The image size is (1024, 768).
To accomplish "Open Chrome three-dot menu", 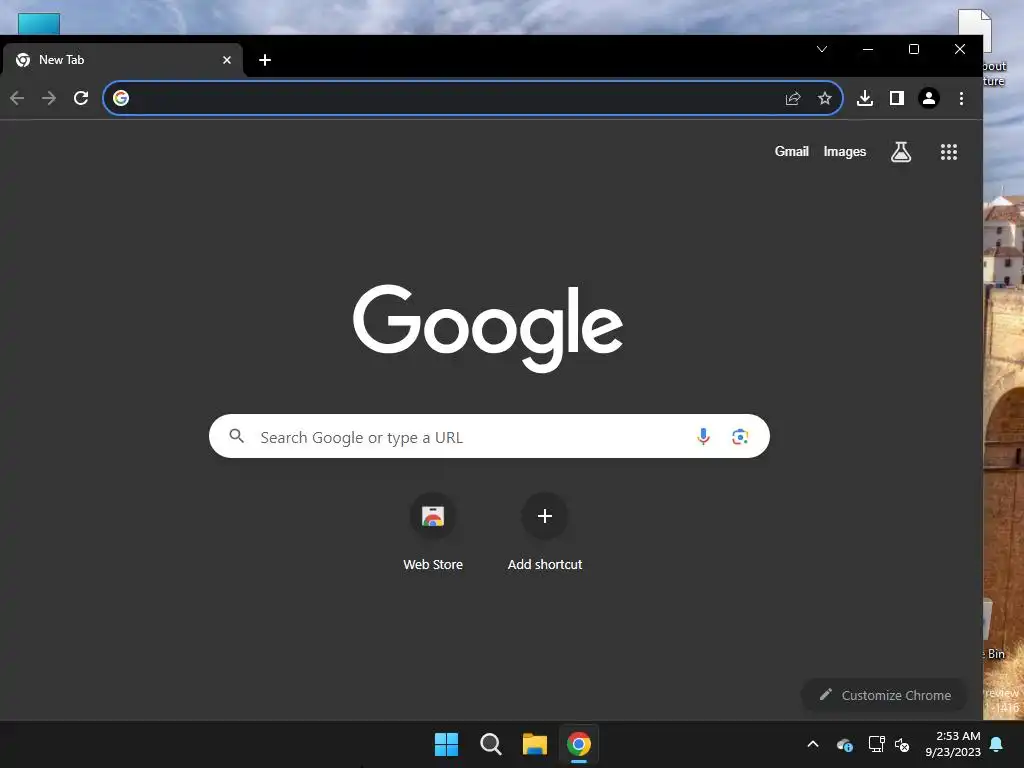I will point(961,98).
